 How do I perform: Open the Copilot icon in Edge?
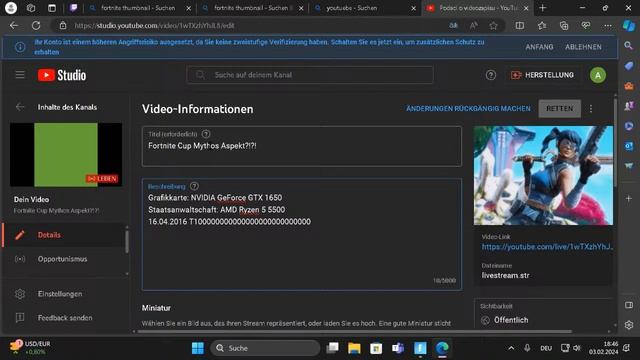point(629,25)
